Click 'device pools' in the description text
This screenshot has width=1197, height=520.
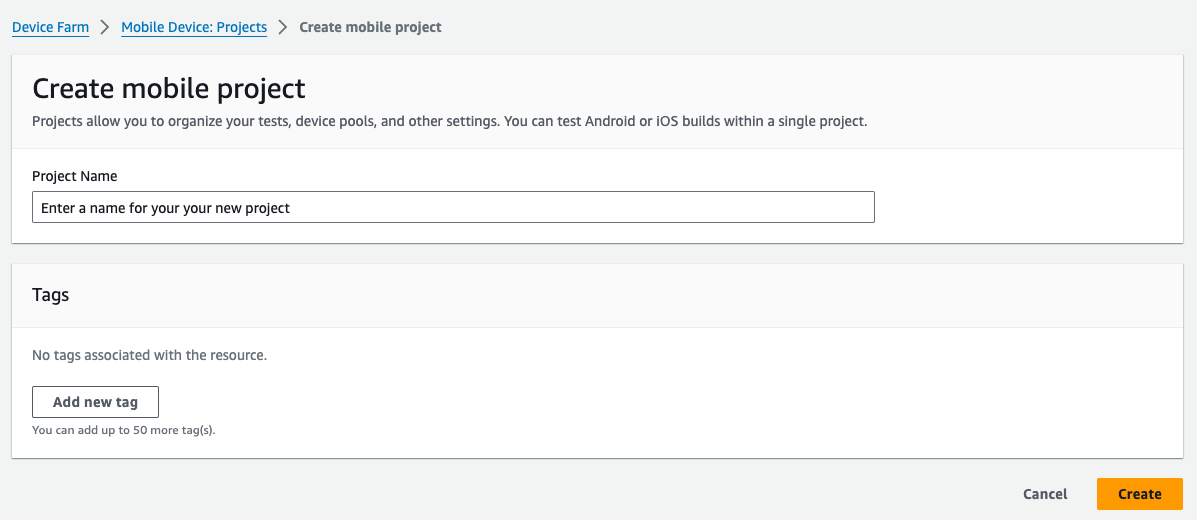[x=335, y=122]
